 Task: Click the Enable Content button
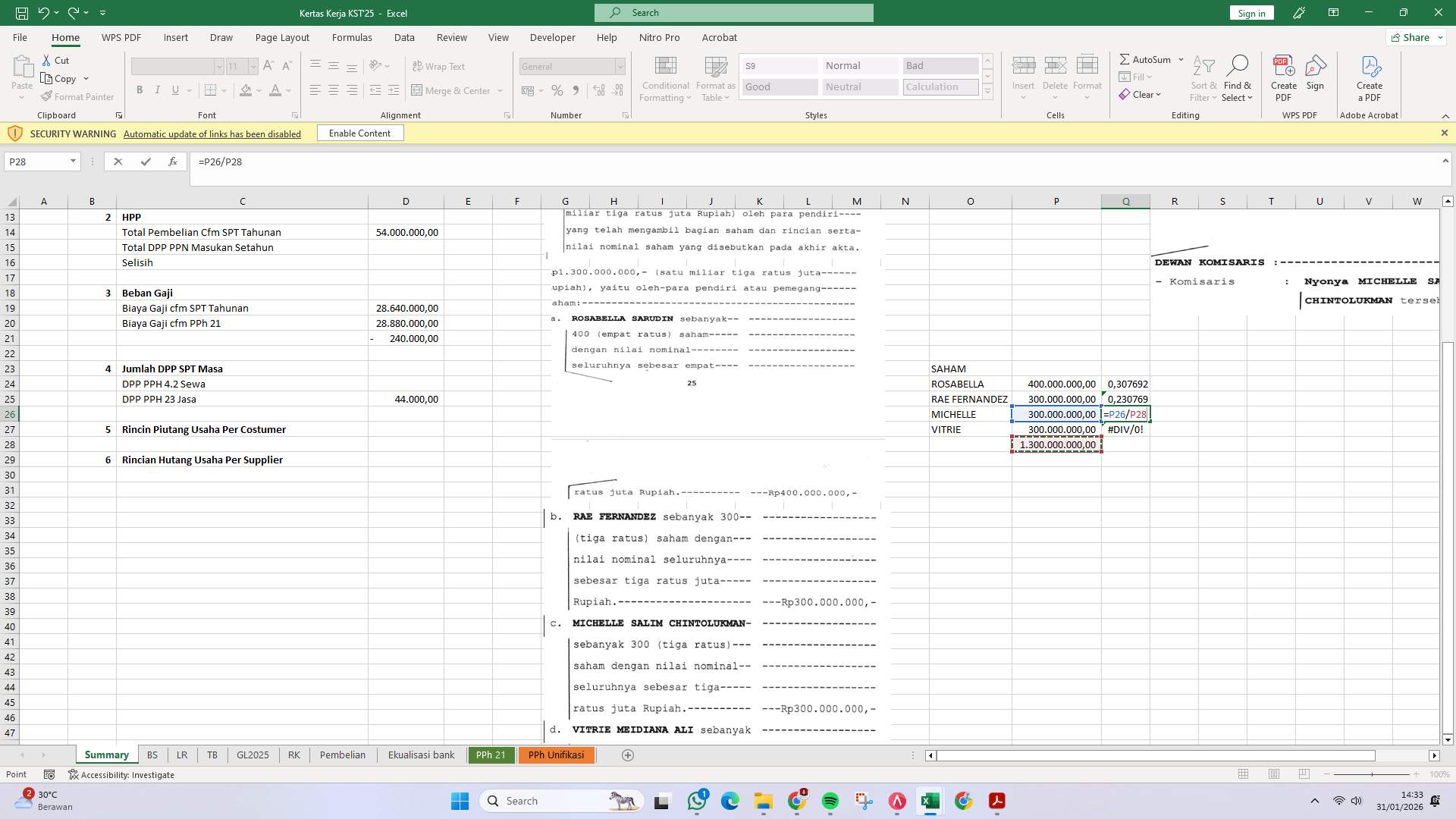pyautogui.click(x=359, y=133)
